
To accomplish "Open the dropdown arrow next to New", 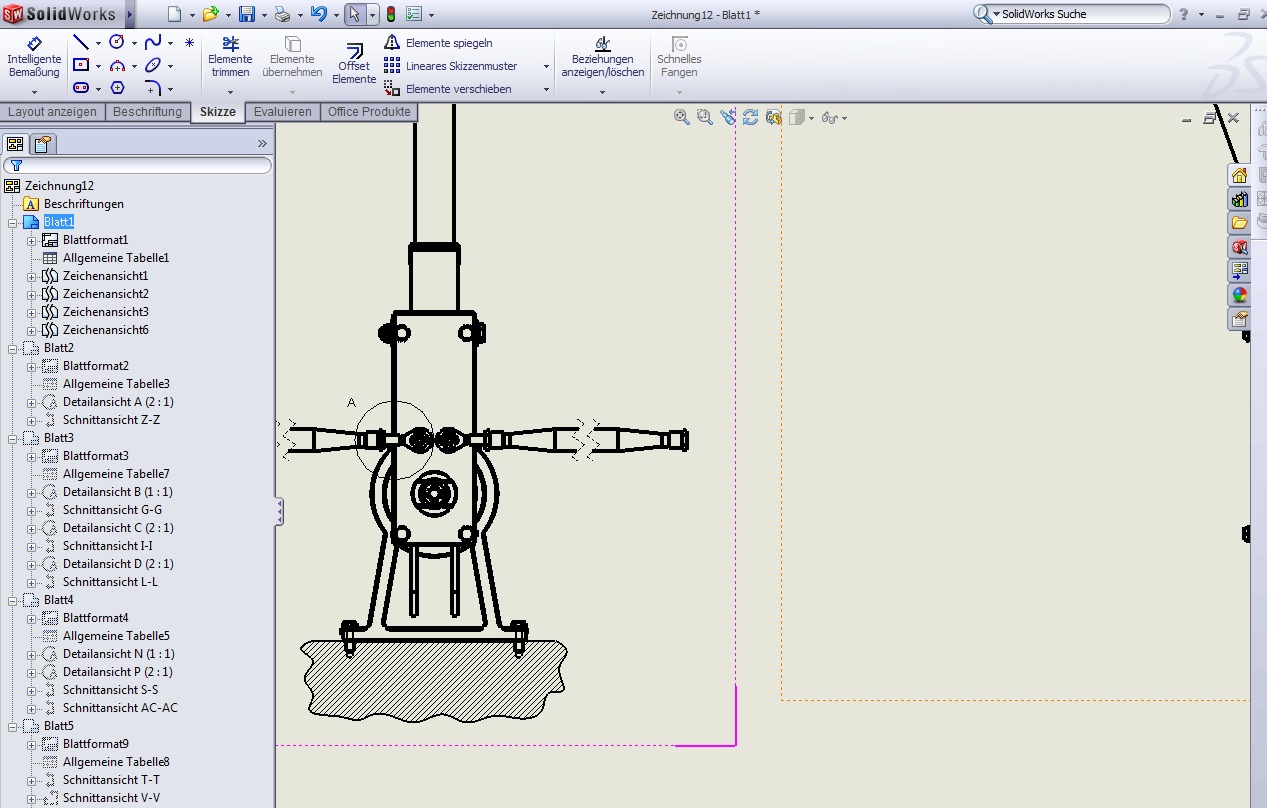I will 192,15.
